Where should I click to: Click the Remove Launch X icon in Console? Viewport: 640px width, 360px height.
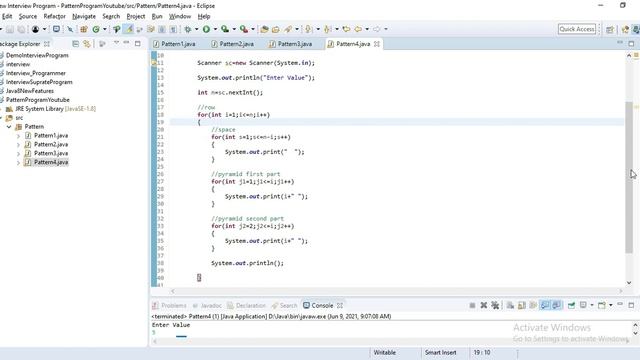point(484,305)
